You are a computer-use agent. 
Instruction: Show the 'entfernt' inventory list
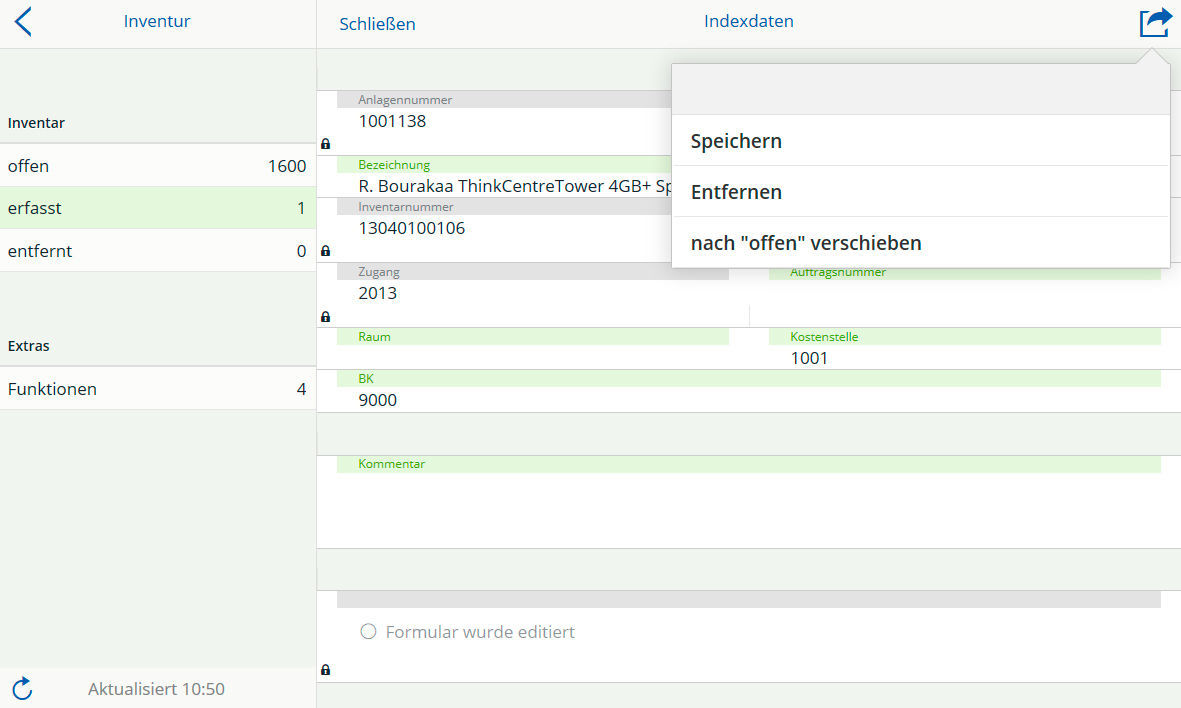pos(157,251)
